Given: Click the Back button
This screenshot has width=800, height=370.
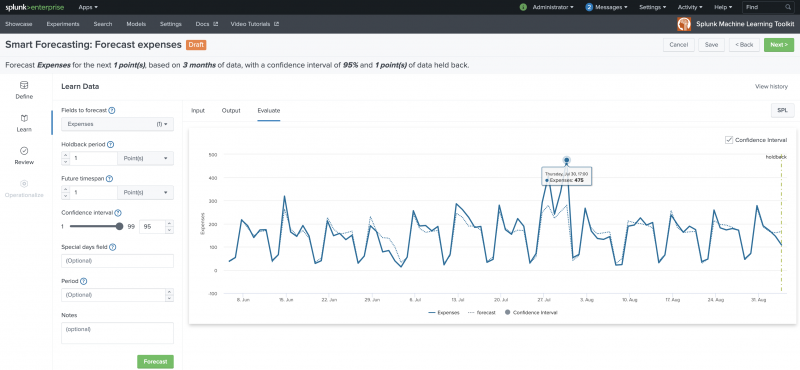Looking at the screenshot, I should [744, 45].
